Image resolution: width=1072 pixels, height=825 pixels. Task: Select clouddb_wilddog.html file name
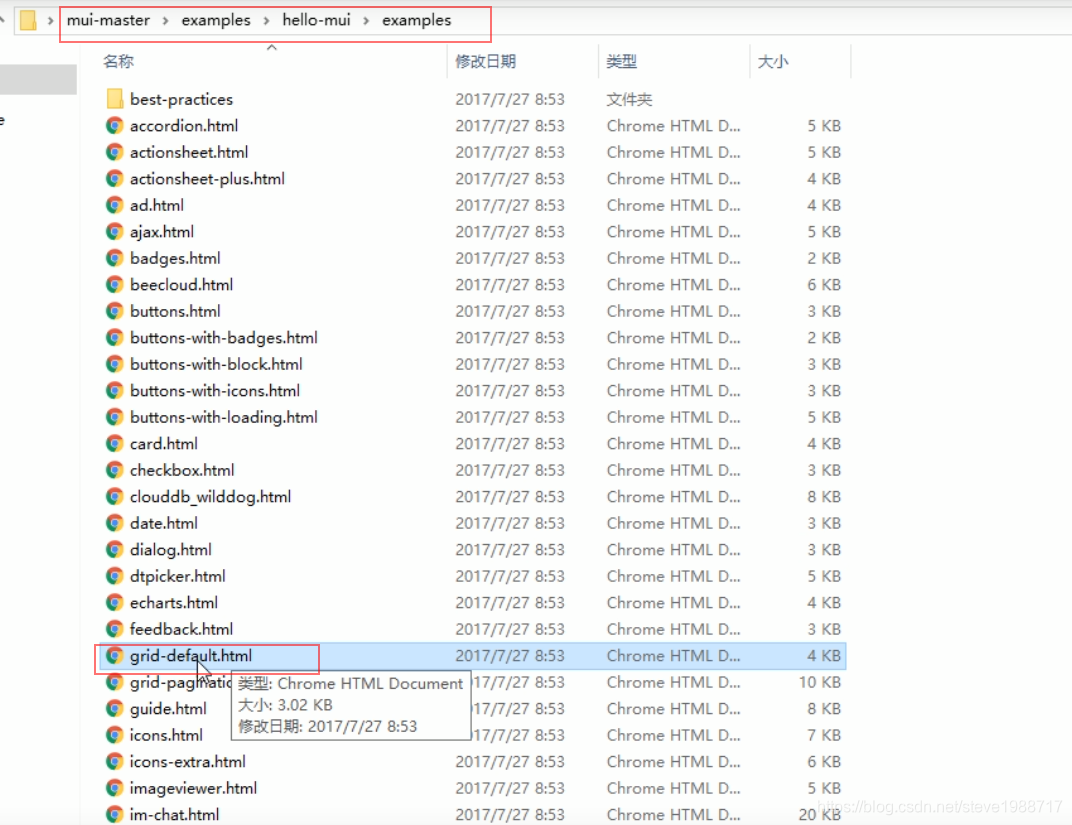211,497
